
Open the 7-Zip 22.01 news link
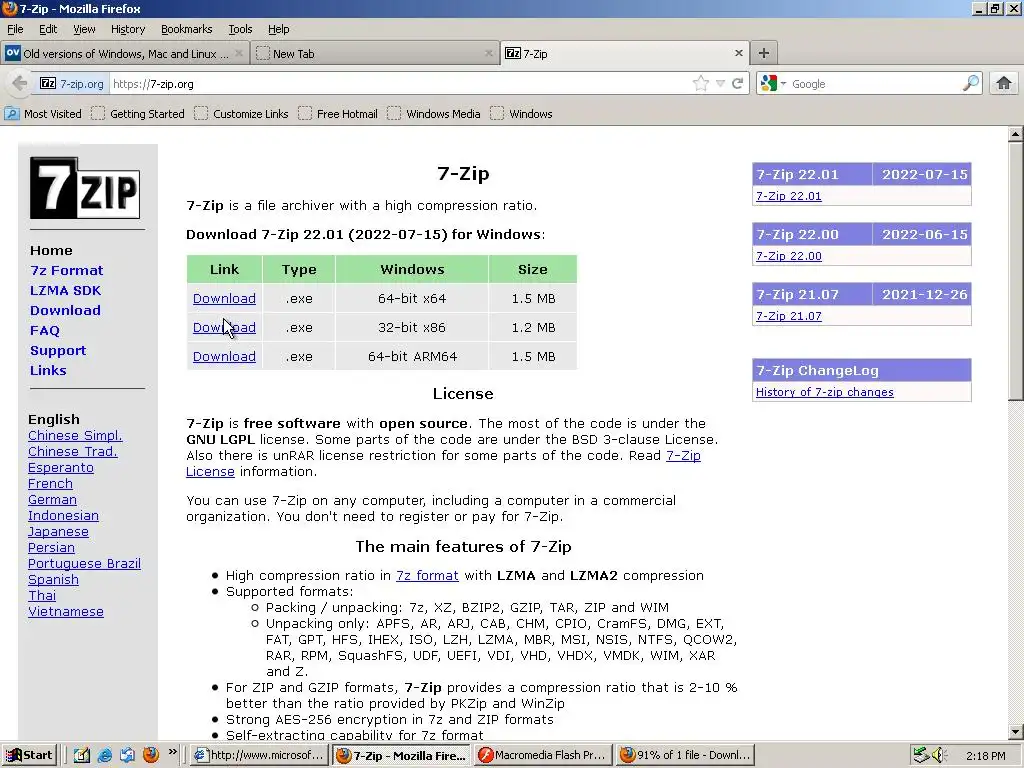(x=788, y=196)
